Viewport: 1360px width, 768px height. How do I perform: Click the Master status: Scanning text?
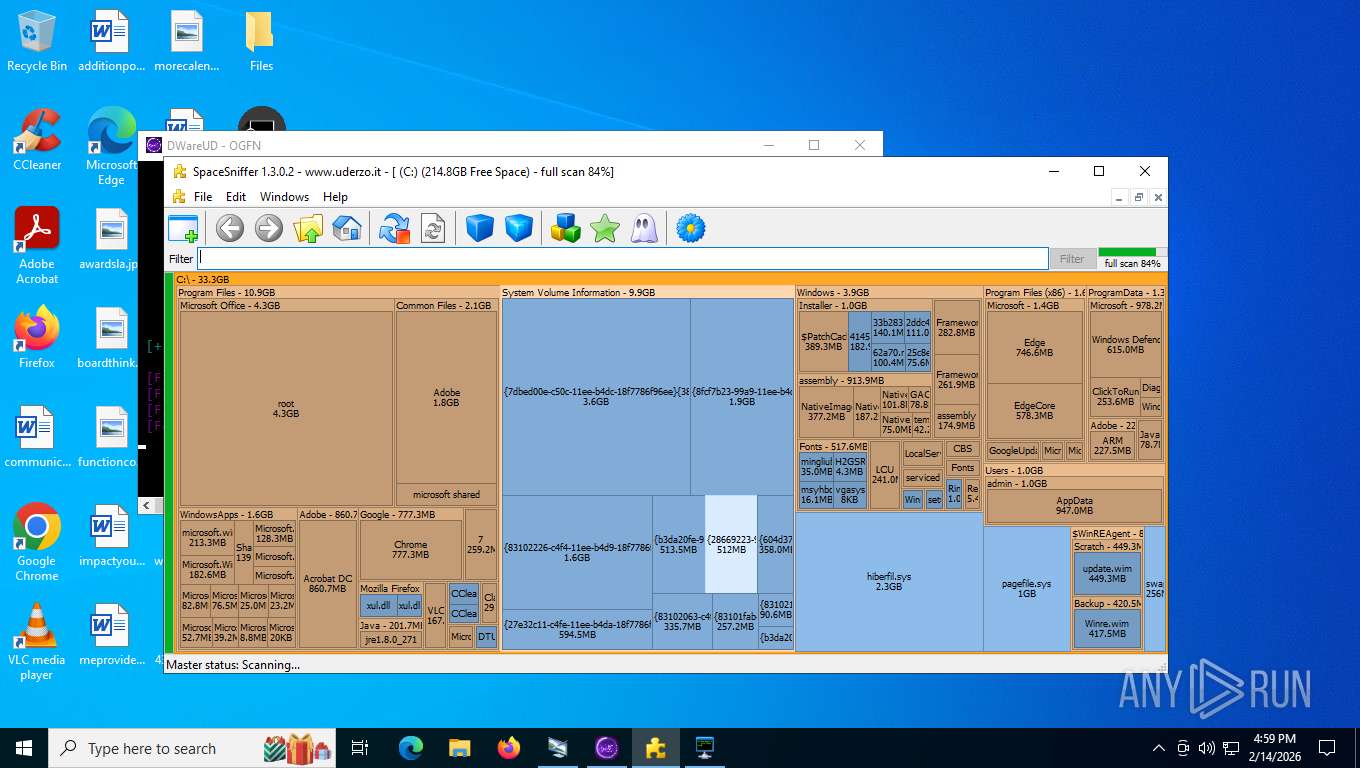coord(233,665)
